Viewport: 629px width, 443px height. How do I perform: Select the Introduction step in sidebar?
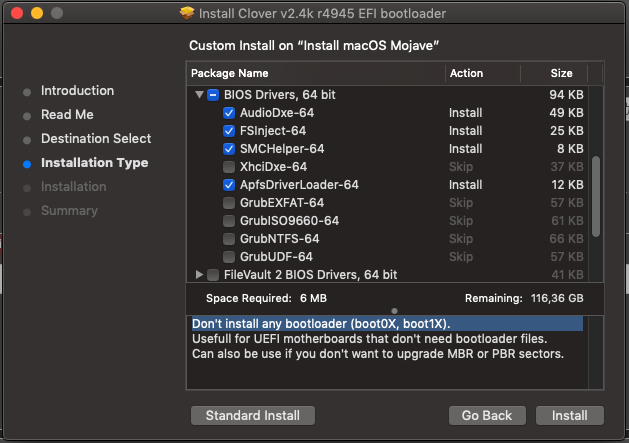77,91
